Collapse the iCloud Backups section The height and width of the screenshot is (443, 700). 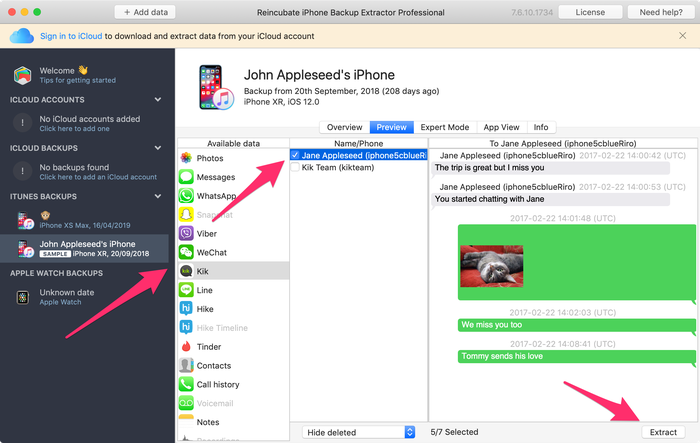point(158,148)
